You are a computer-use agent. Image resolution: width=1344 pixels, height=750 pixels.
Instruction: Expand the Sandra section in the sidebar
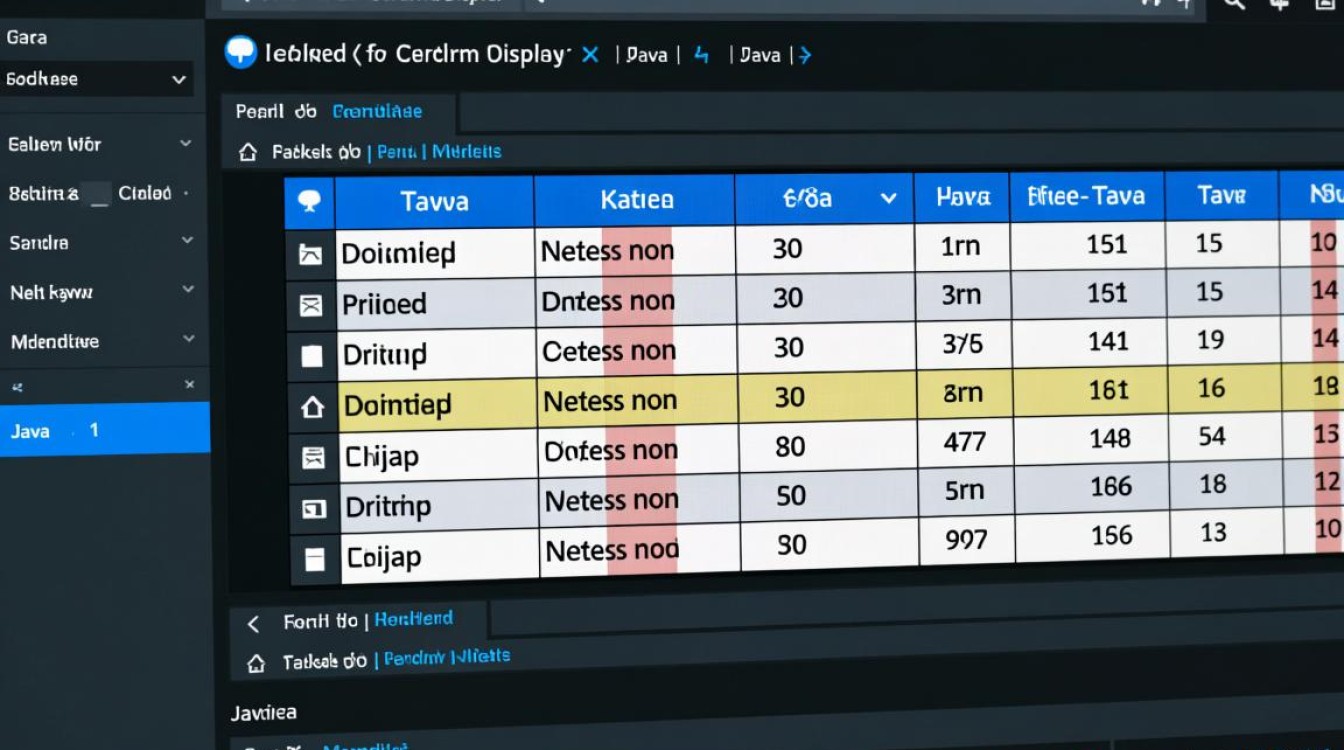187,241
